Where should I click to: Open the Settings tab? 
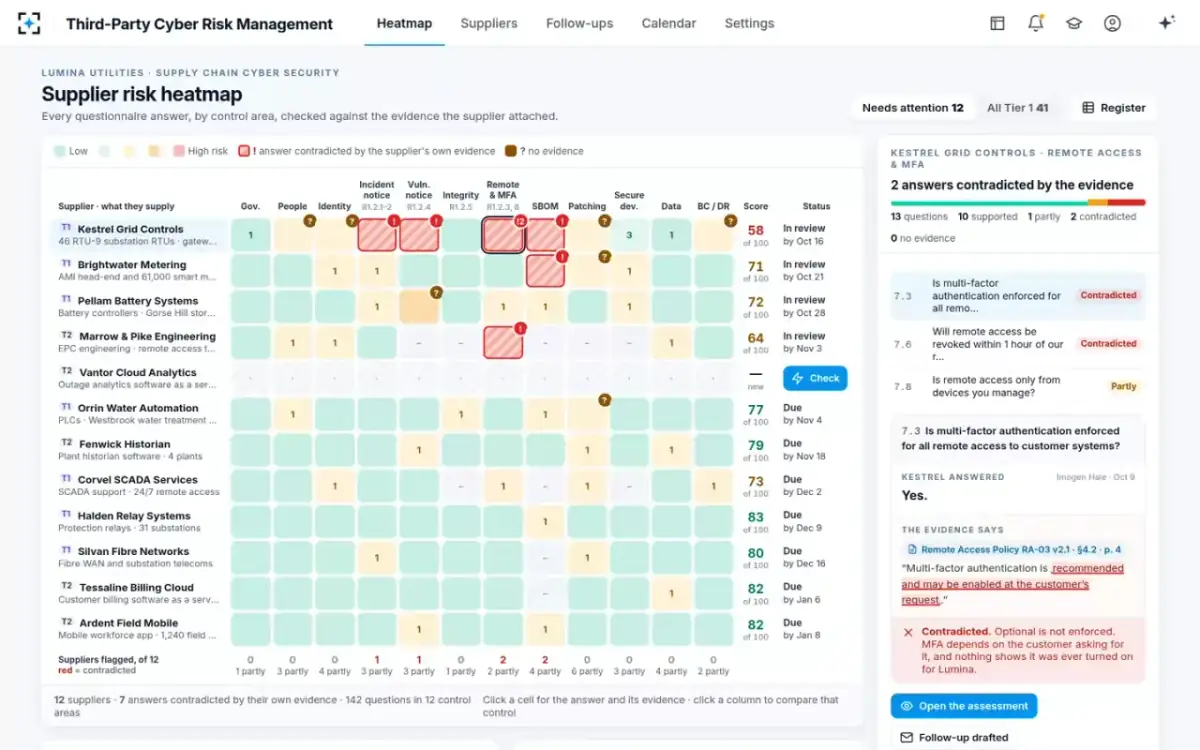749,23
